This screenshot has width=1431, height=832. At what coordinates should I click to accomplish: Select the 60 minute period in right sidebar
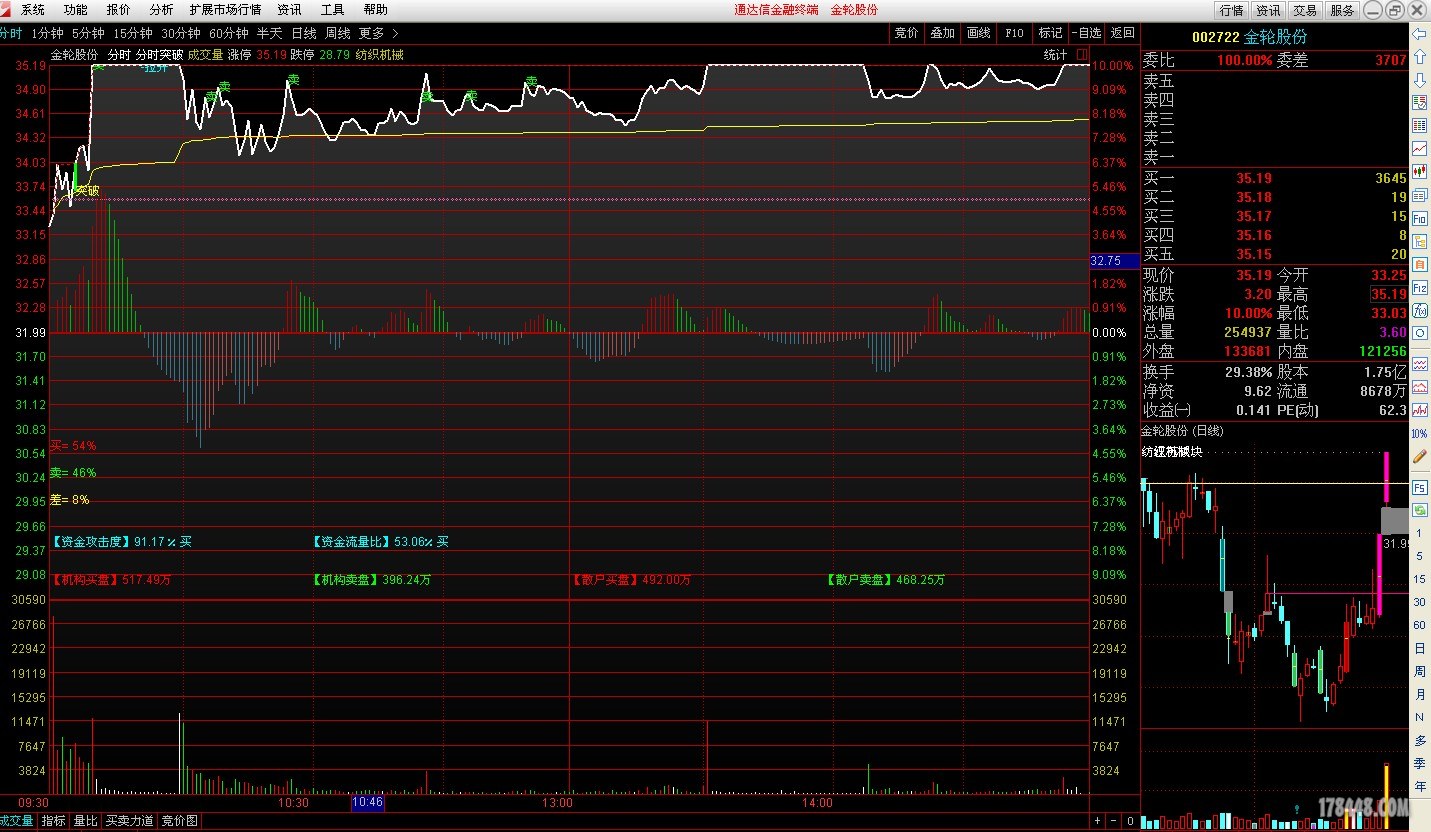click(x=1419, y=625)
